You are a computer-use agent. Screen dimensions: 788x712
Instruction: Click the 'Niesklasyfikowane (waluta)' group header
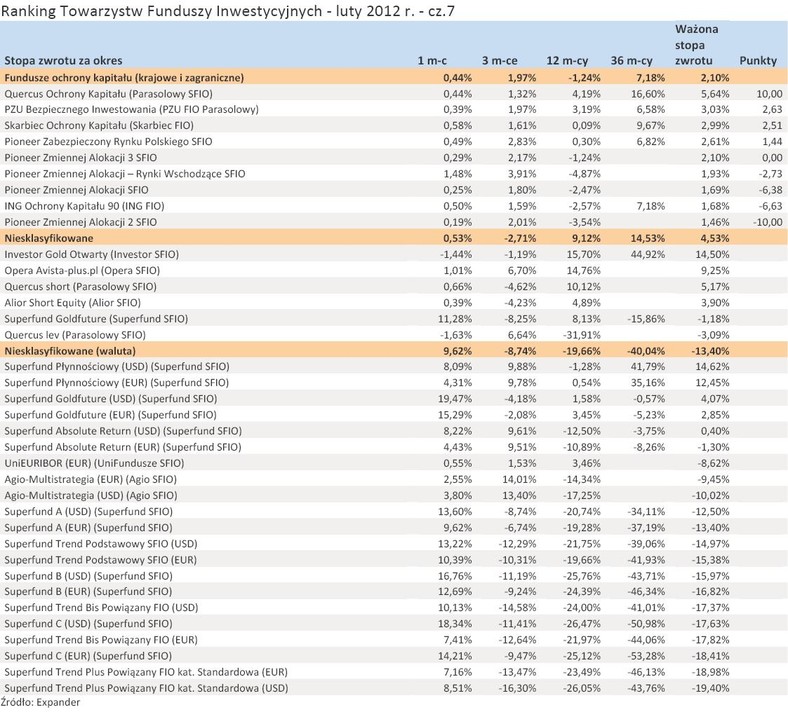(394, 351)
